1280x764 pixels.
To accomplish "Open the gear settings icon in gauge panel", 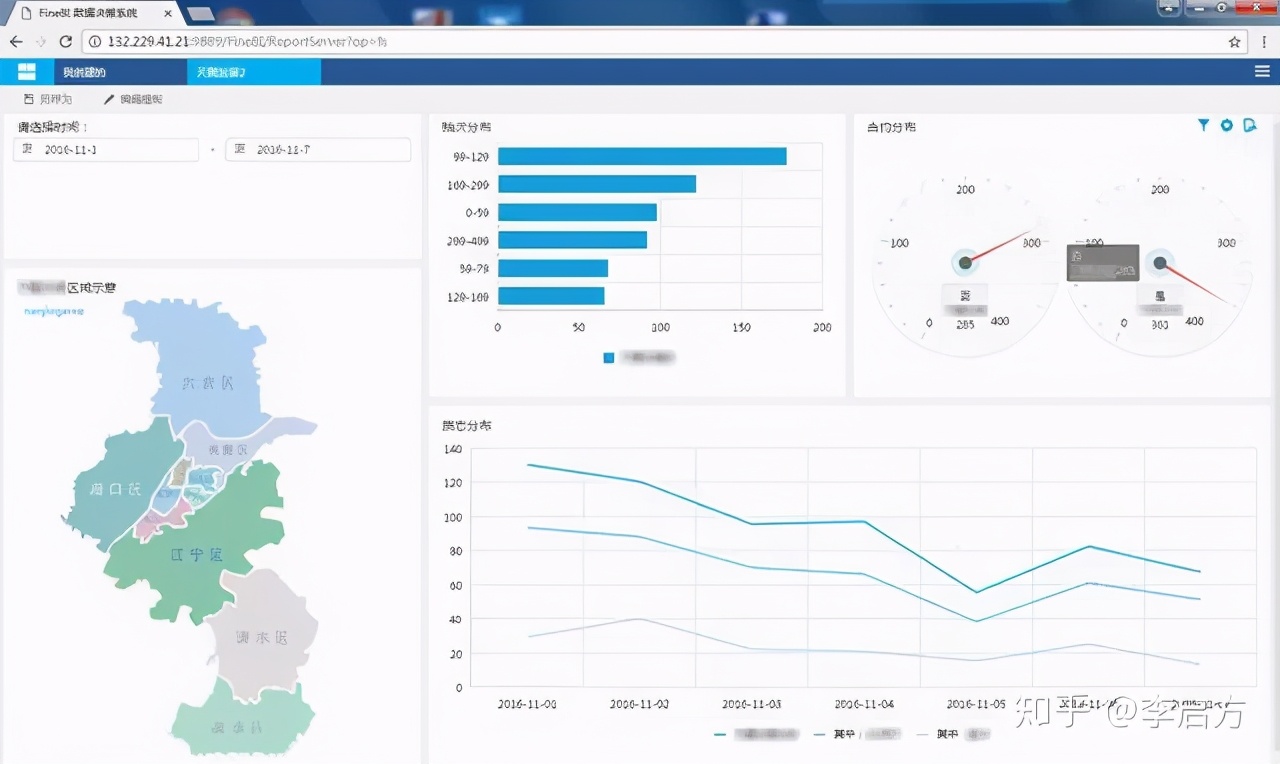I will (x=1227, y=125).
